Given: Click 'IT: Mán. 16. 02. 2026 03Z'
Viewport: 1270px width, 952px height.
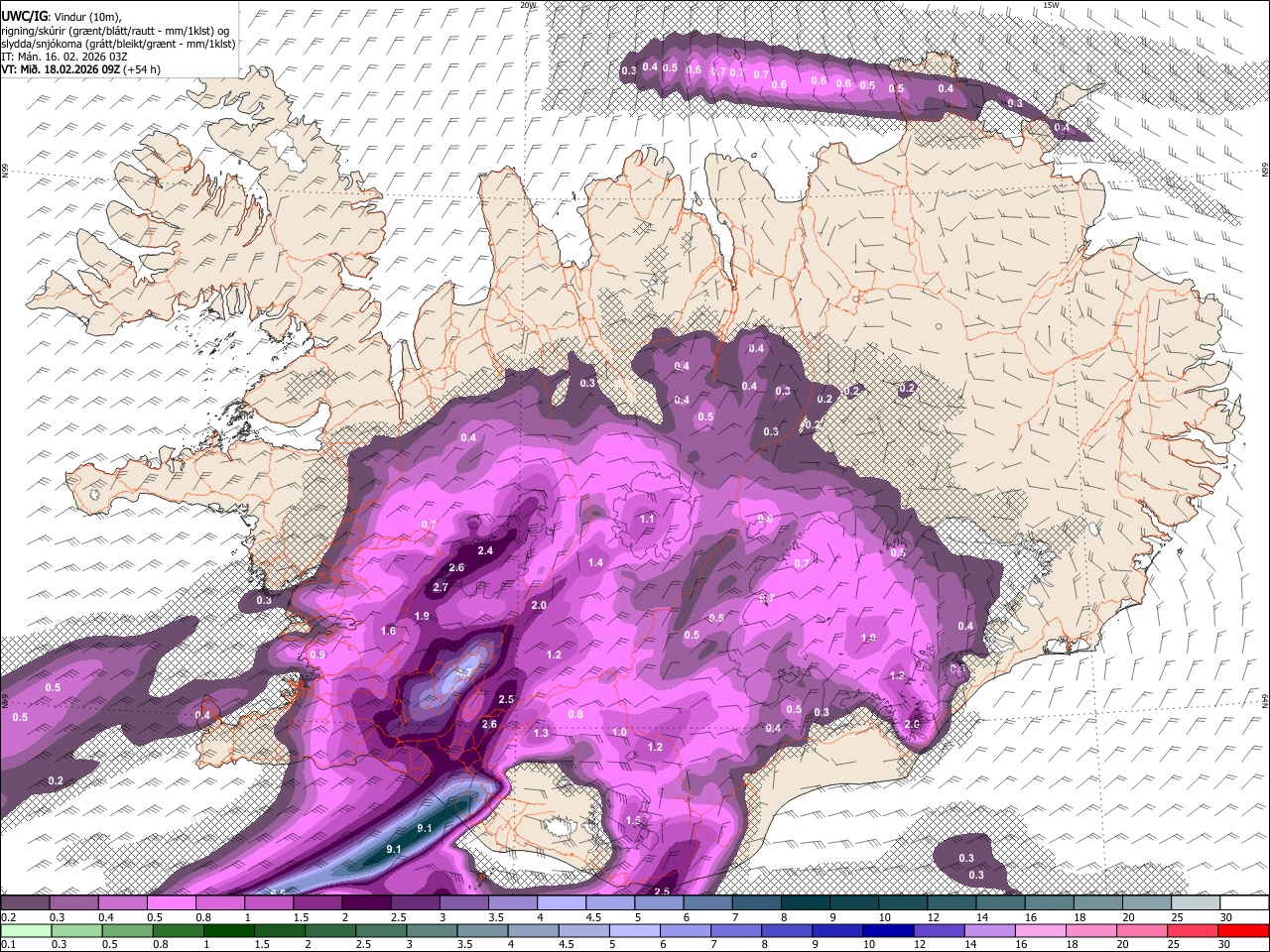Looking at the screenshot, I should click(x=64, y=57).
